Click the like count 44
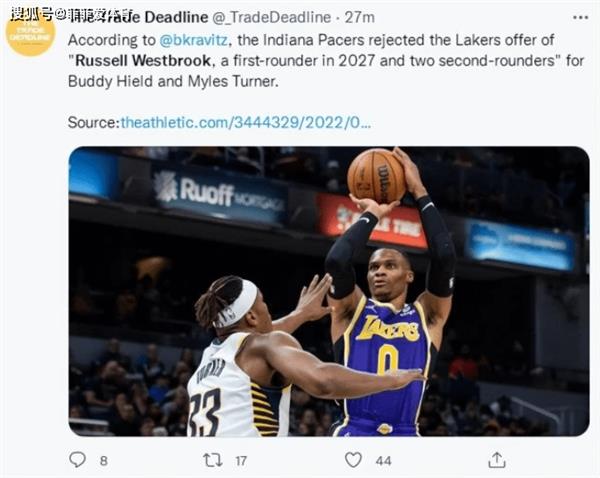This screenshot has height=478, width=600. [x=383, y=461]
